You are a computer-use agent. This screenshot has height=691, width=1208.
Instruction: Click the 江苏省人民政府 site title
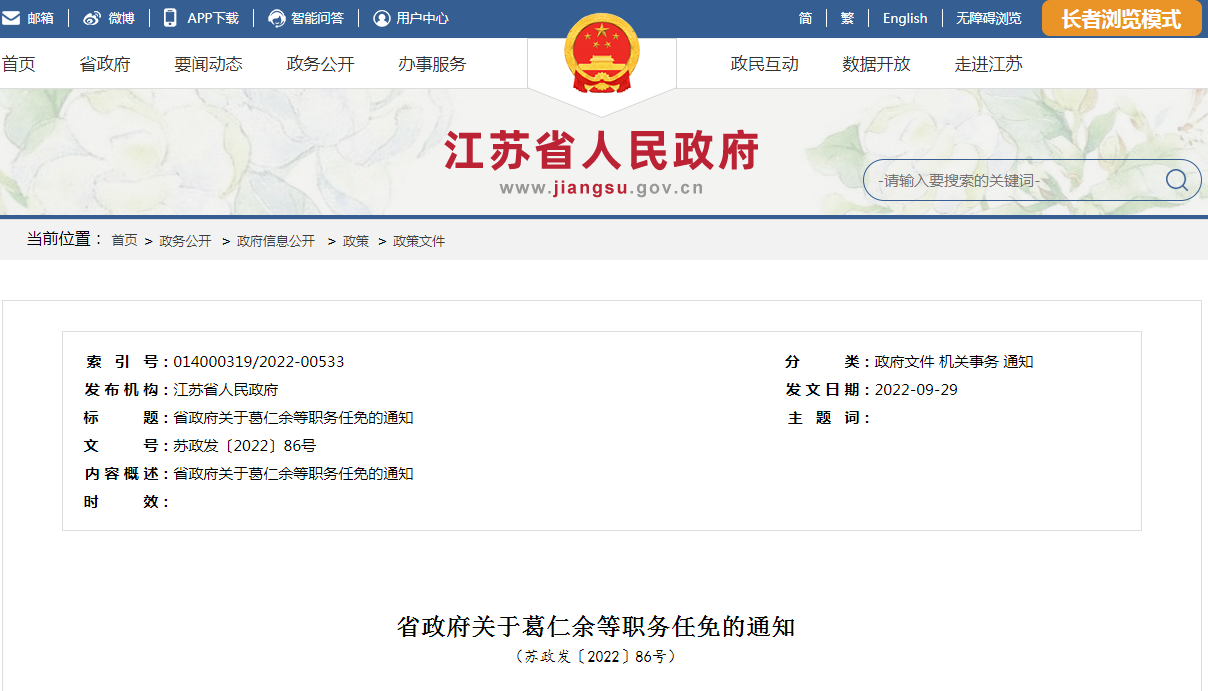click(x=602, y=152)
